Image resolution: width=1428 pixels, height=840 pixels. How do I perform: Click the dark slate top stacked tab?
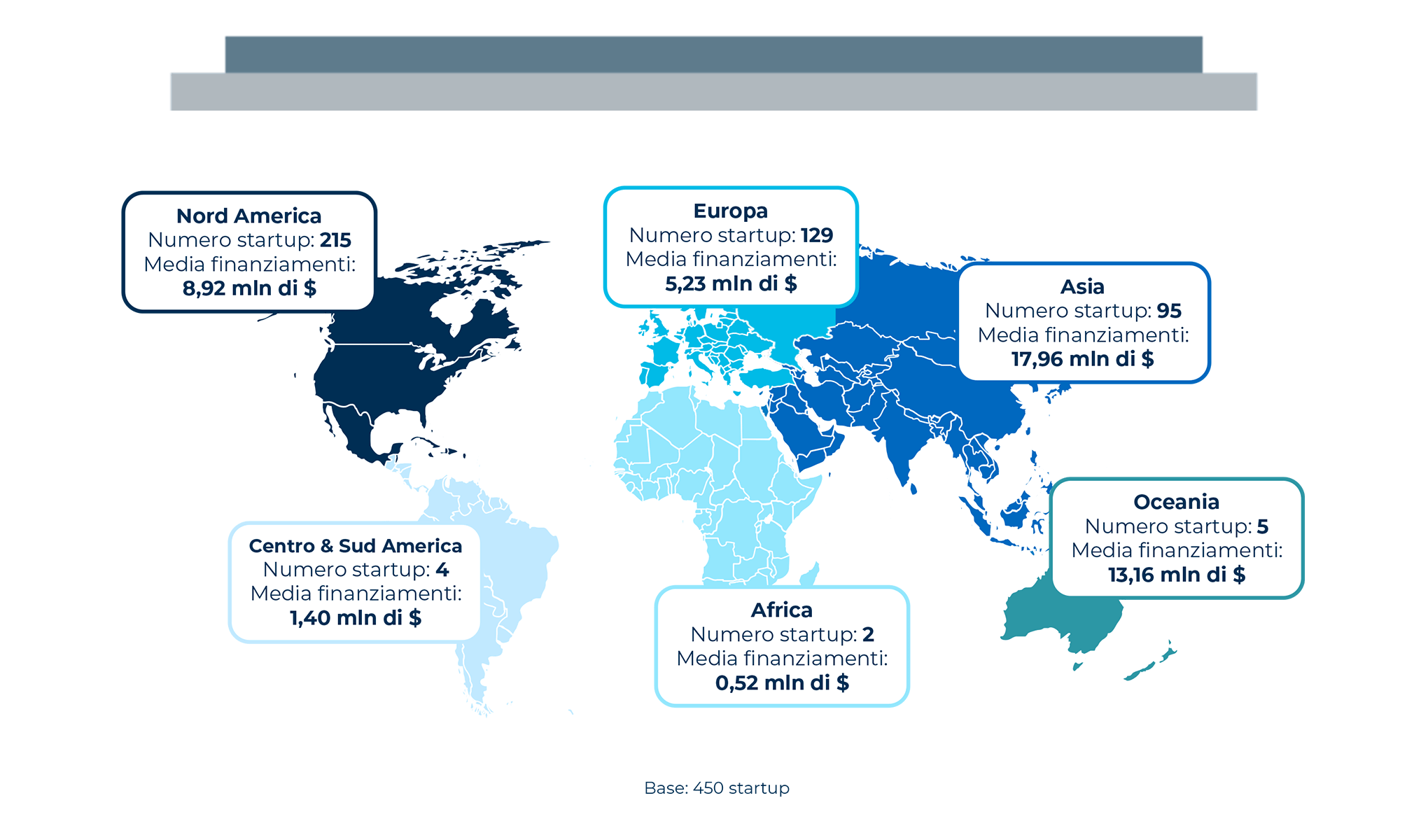(x=713, y=54)
